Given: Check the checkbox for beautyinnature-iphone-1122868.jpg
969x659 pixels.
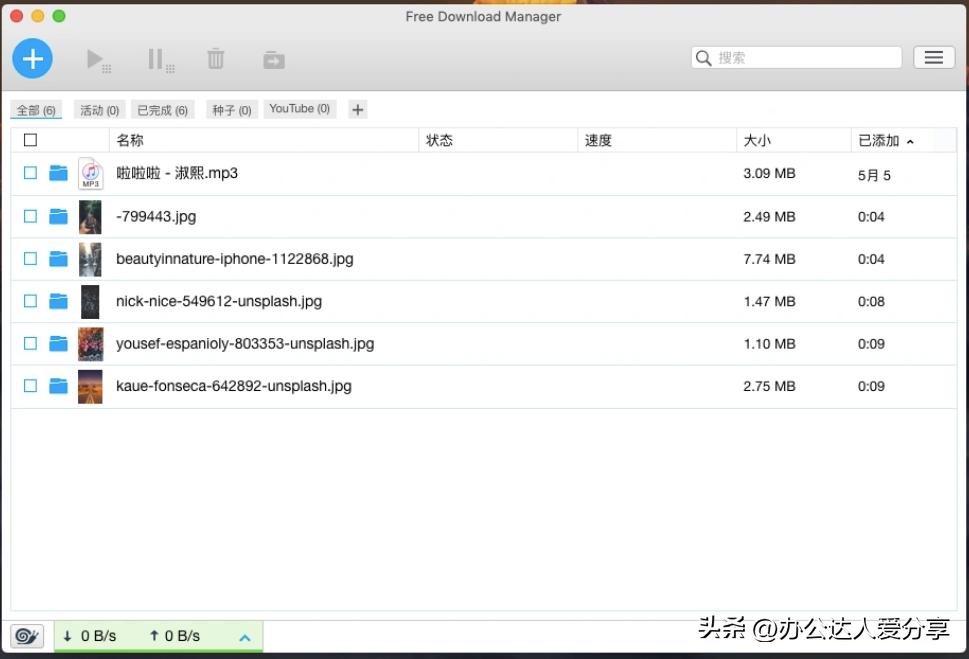Looking at the screenshot, I should click(x=29, y=258).
